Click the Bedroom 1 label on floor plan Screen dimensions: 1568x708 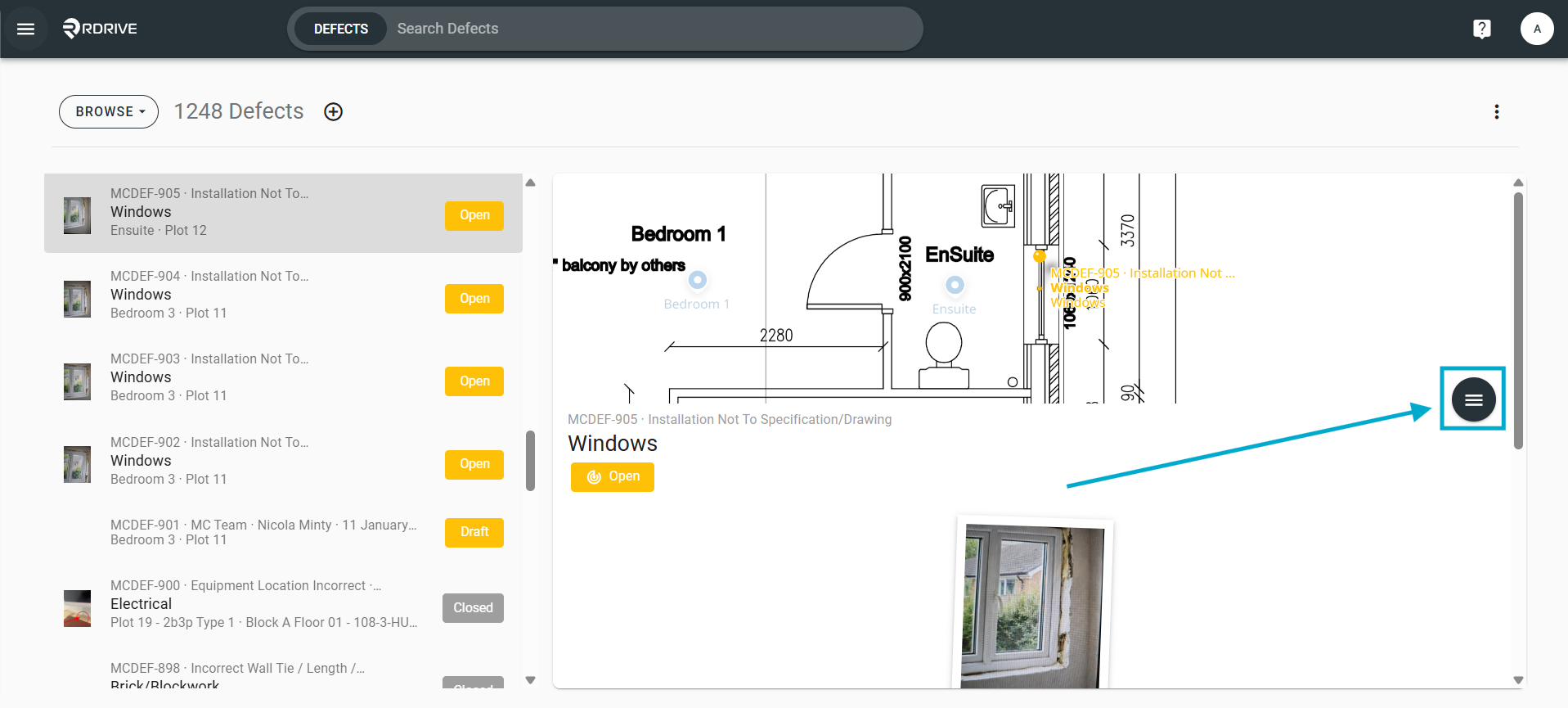coord(678,234)
